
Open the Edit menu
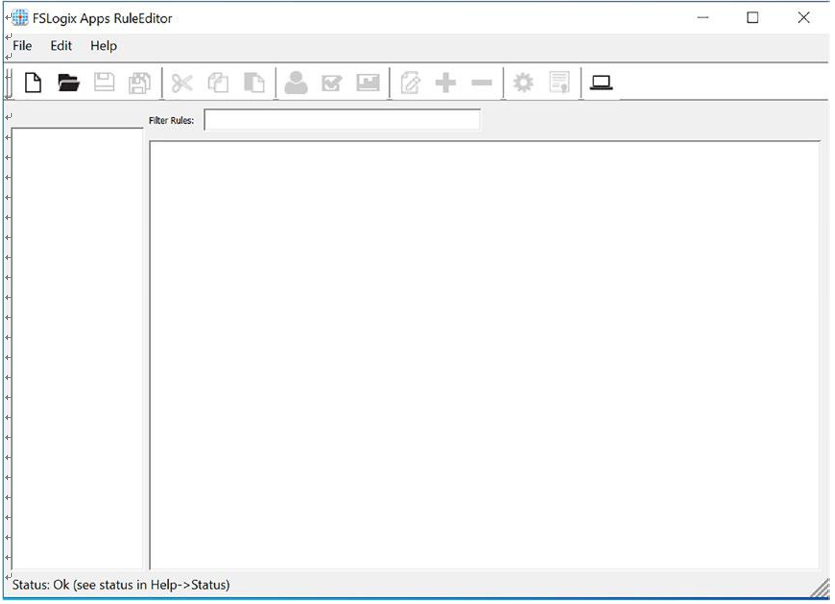point(61,46)
